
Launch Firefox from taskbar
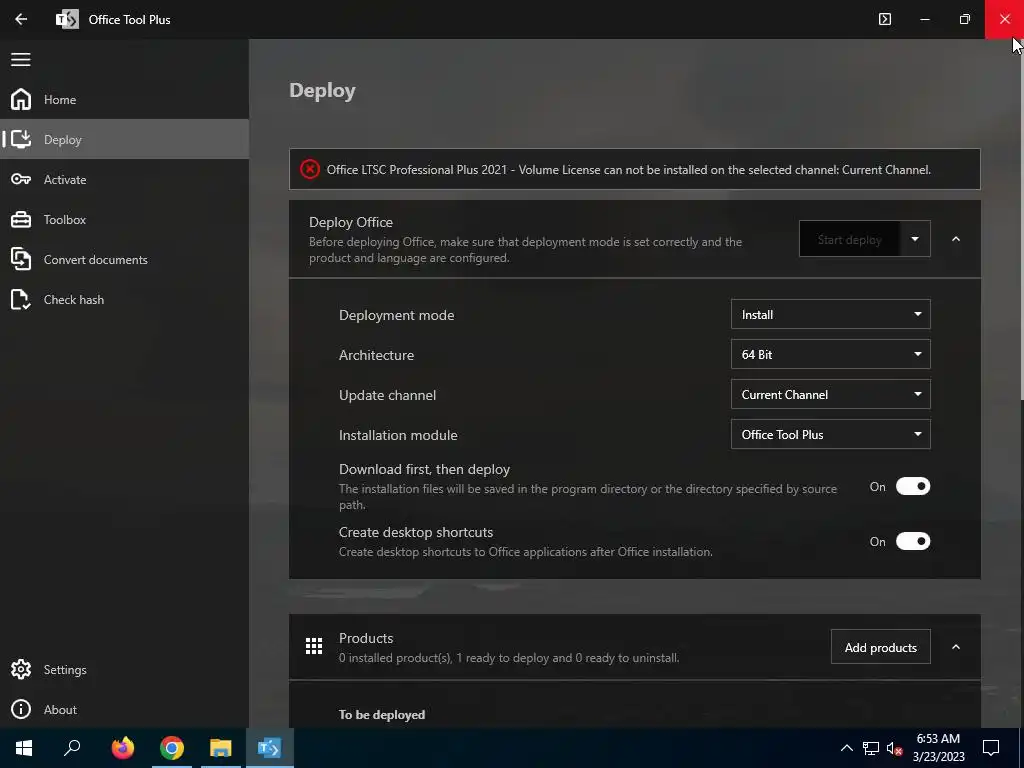point(123,748)
